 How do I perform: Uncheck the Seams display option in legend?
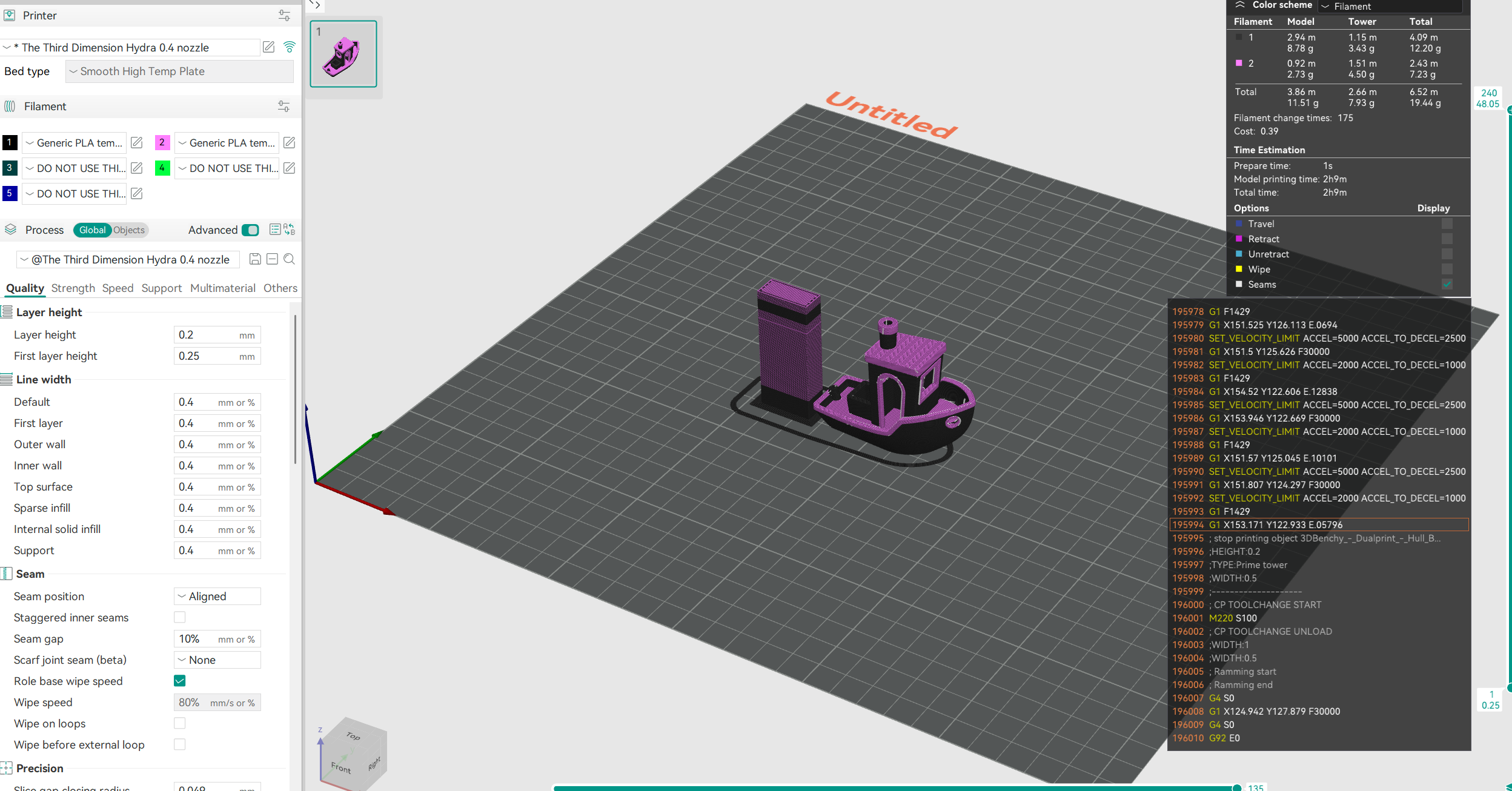tap(1448, 284)
